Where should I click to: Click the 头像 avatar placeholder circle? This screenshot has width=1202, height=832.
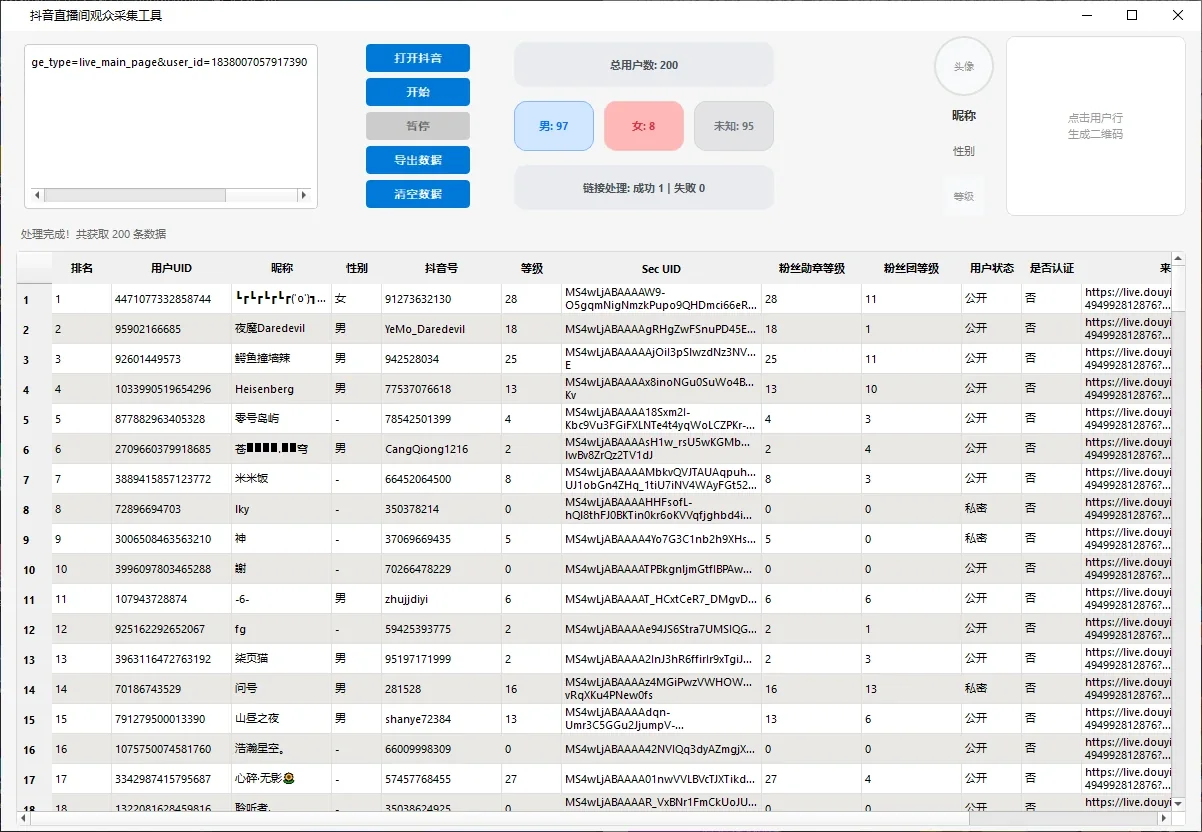coord(964,67)
